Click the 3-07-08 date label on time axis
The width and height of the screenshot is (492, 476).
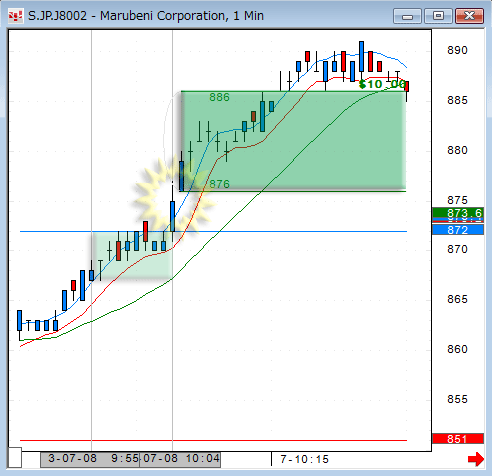pos(72,458)
